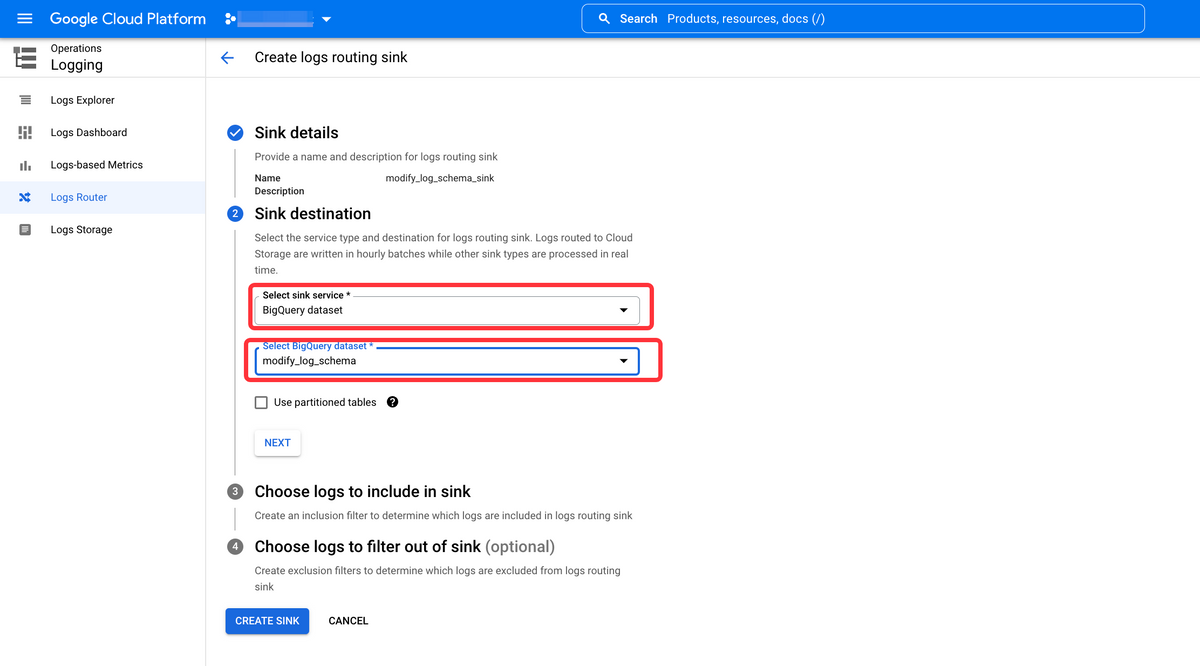Click the search magnifier icon
This screenshot has height=666, width=1200.
point(604,19)
